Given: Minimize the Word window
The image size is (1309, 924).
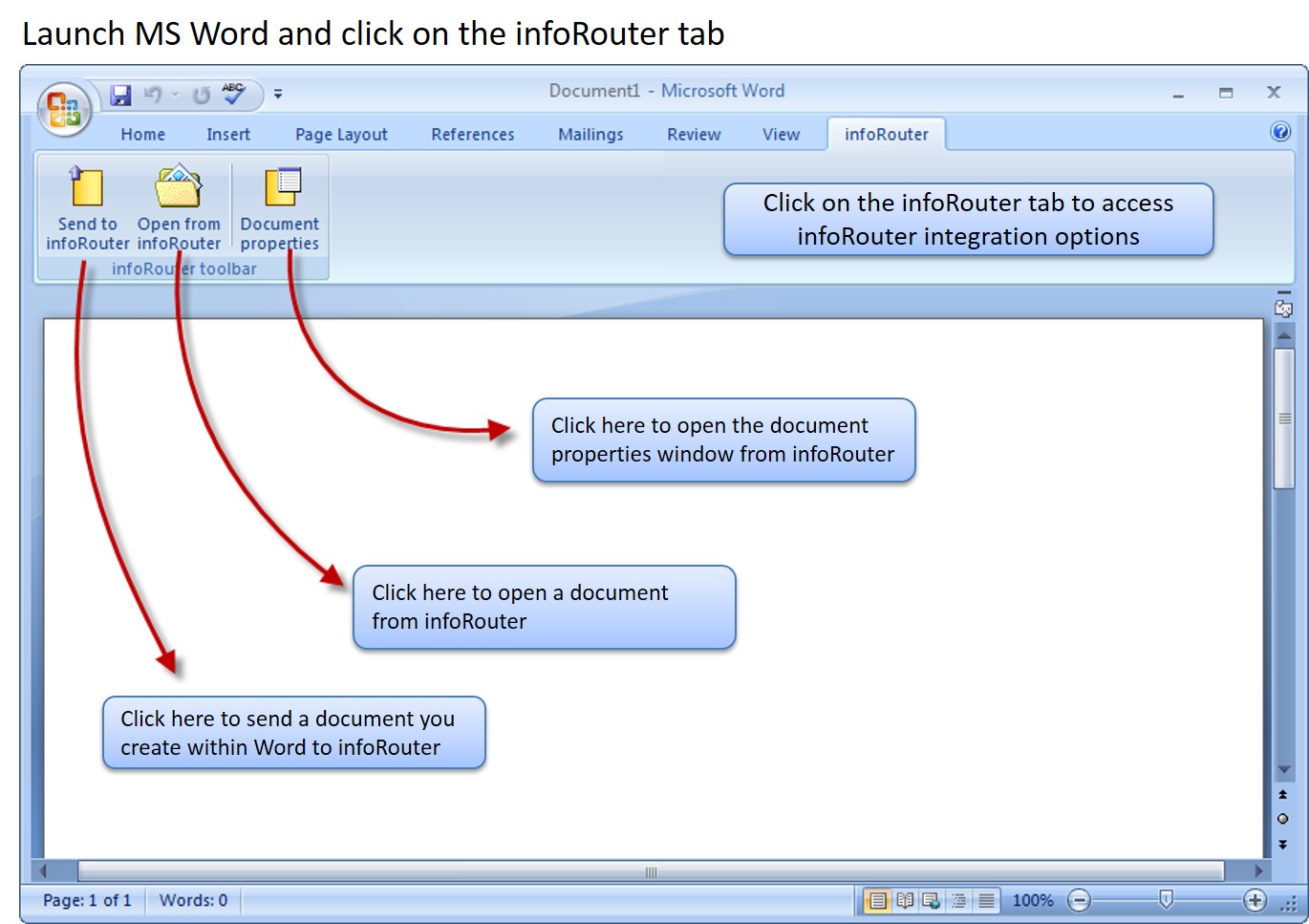Looking at the screenshot, I should click(x=1178, y=94).
